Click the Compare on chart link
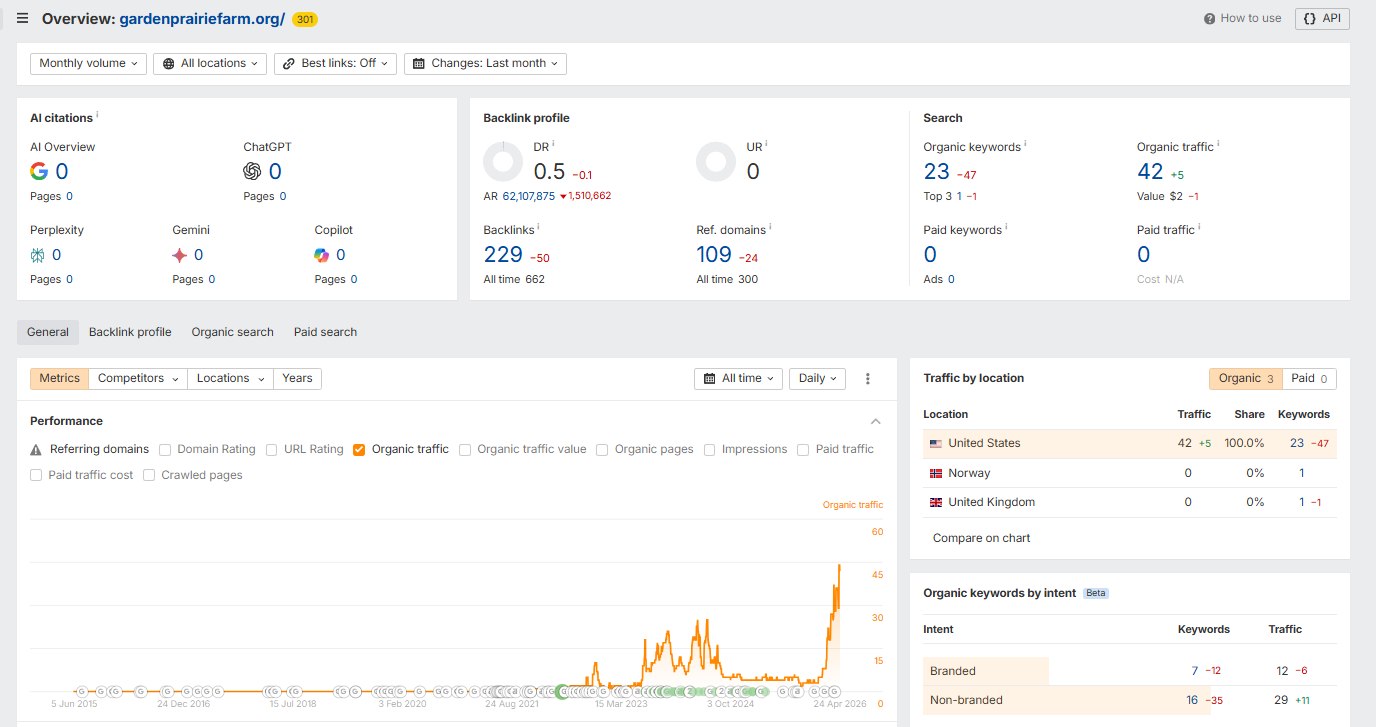Image resolution: width=1376 pixels, height=727 pixels. coord(981,538)
